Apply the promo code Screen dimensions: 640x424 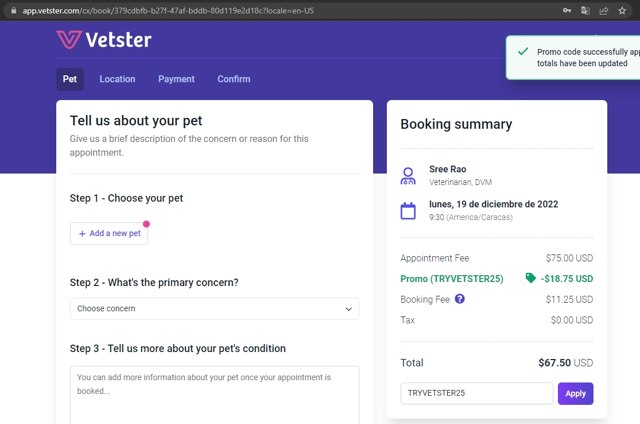click(576, 393)
